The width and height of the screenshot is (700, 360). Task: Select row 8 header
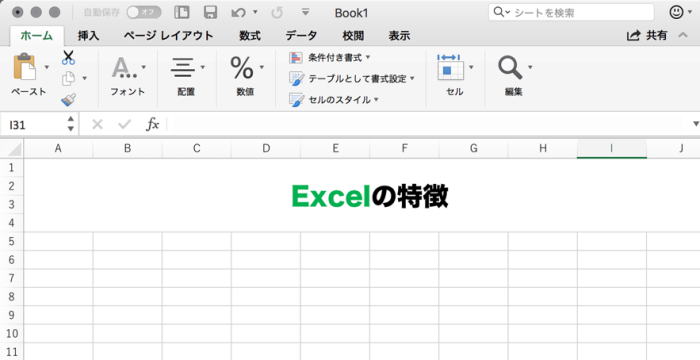12,297
